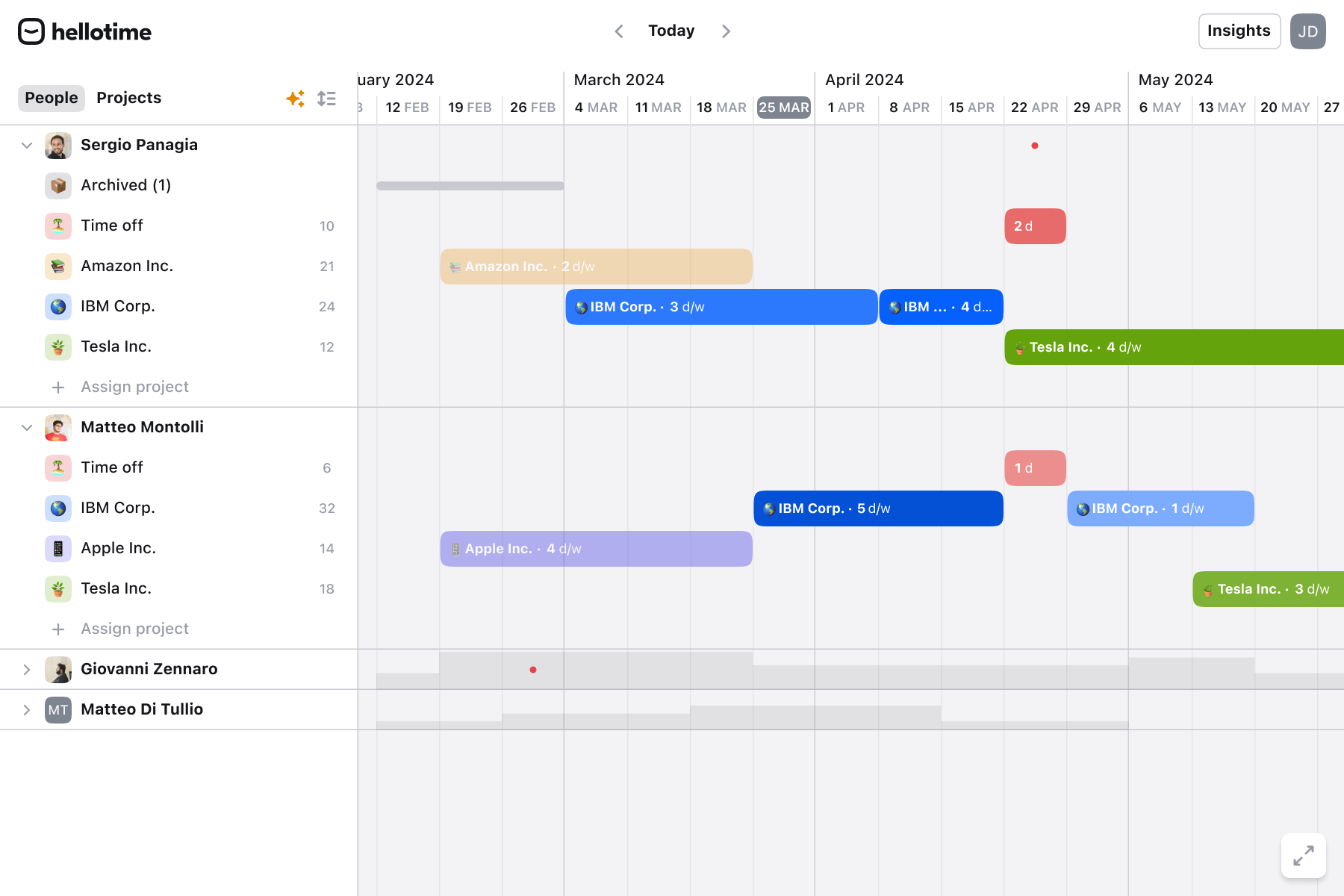Select the Giovanni Zennaro name
The width and height of the screenshot is (1344, 896).
pos(149,669)
